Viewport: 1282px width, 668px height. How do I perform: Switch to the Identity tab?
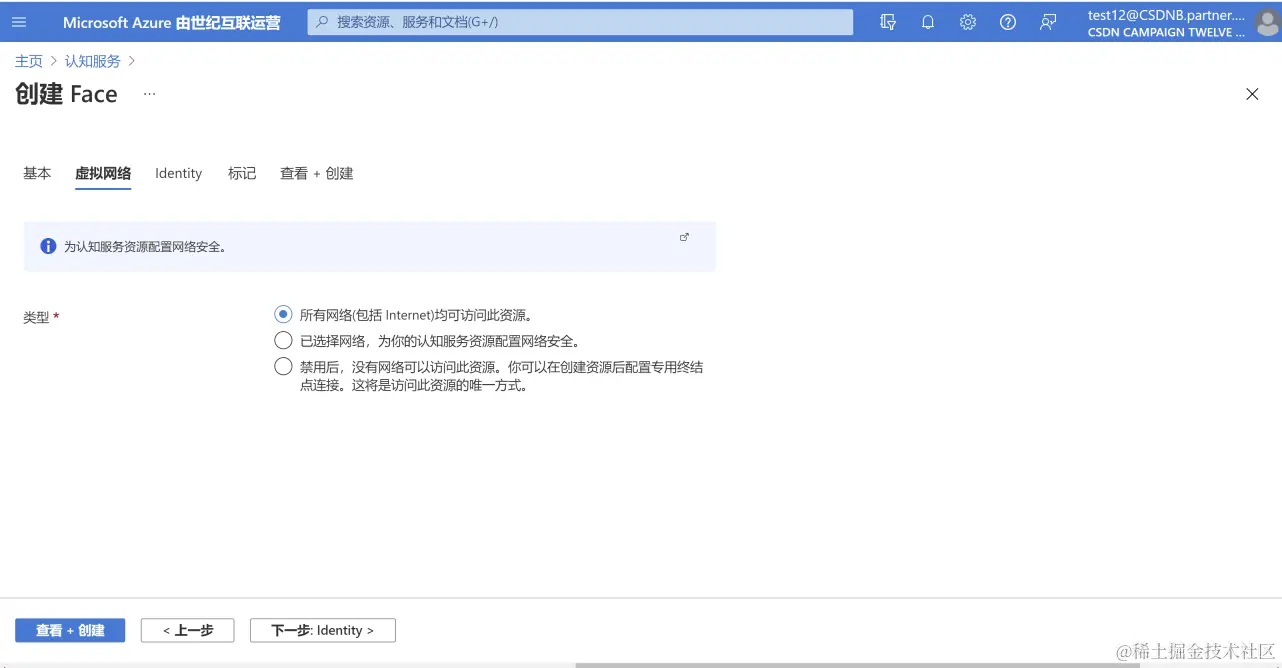(179, 173)
